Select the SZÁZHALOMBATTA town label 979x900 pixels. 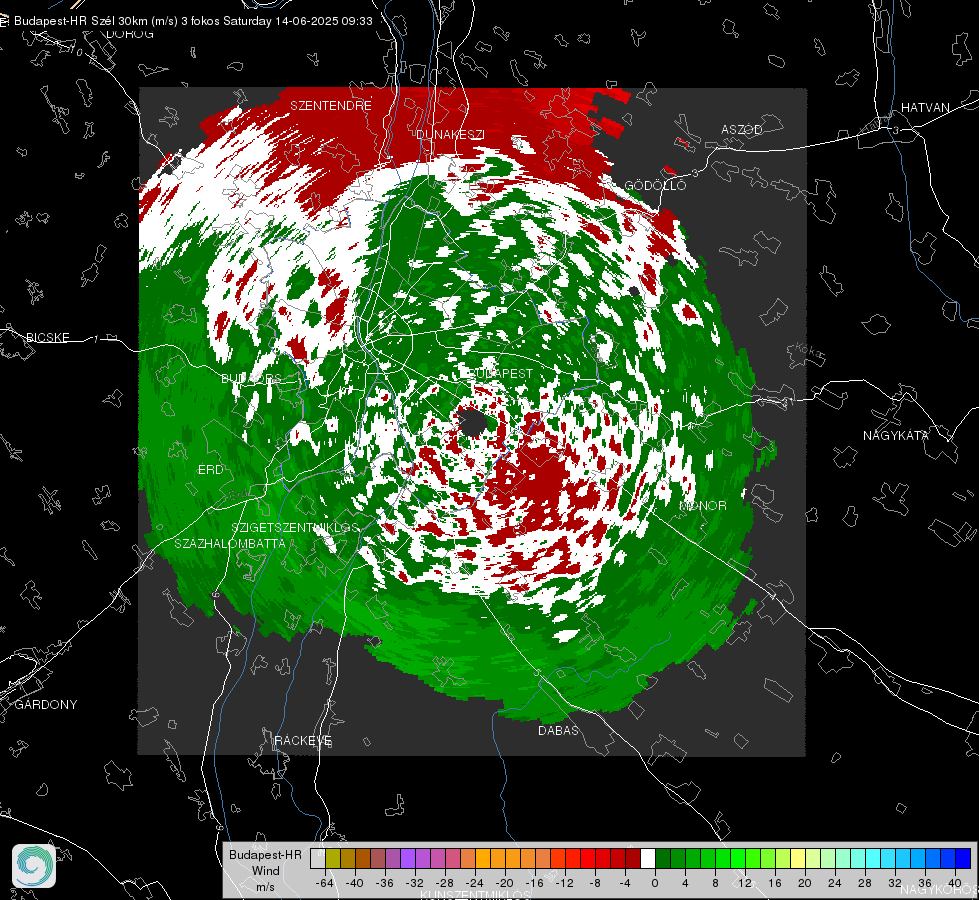[230, 543]
